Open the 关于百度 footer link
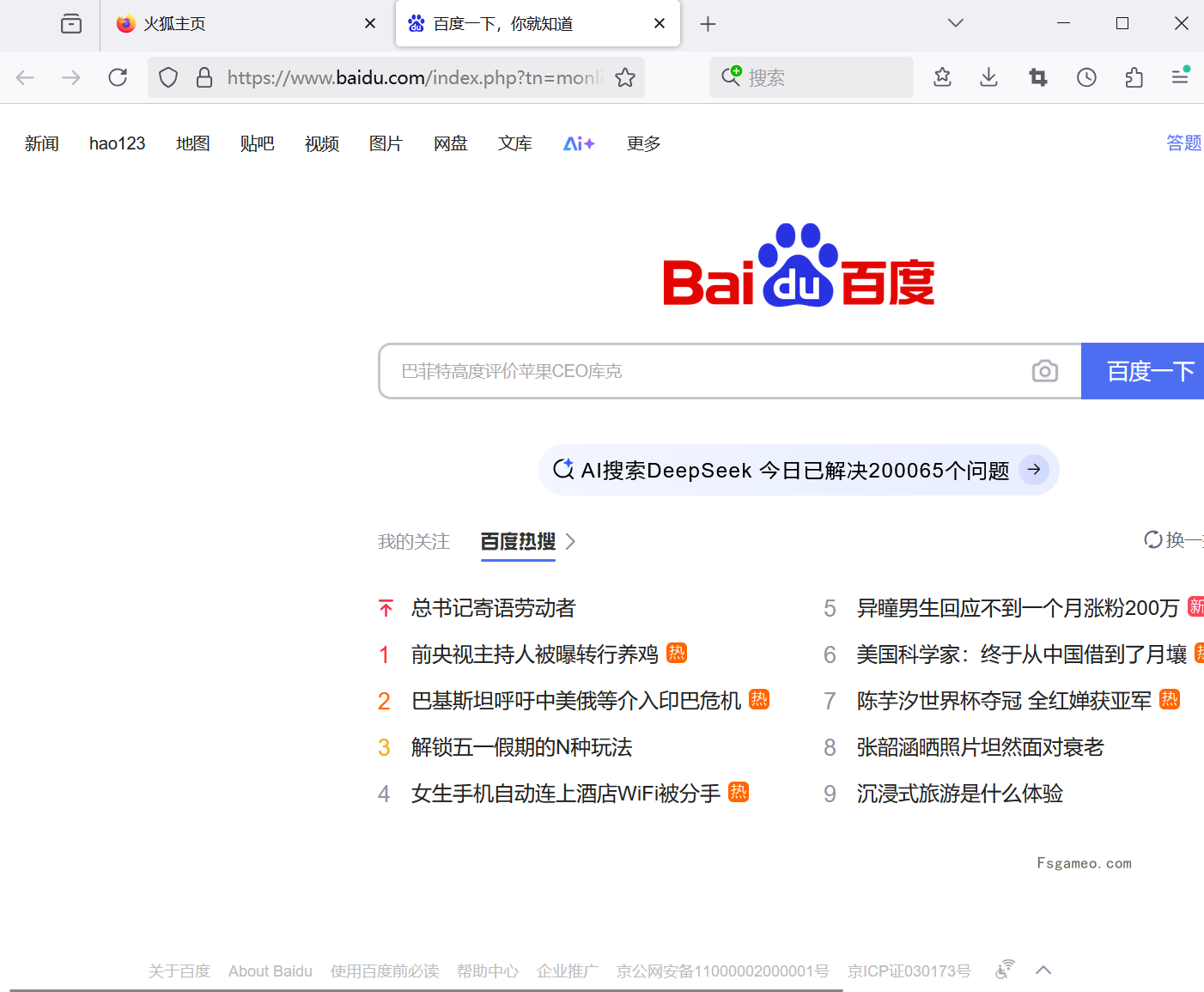1204x992 pixels. click(179, 971)
